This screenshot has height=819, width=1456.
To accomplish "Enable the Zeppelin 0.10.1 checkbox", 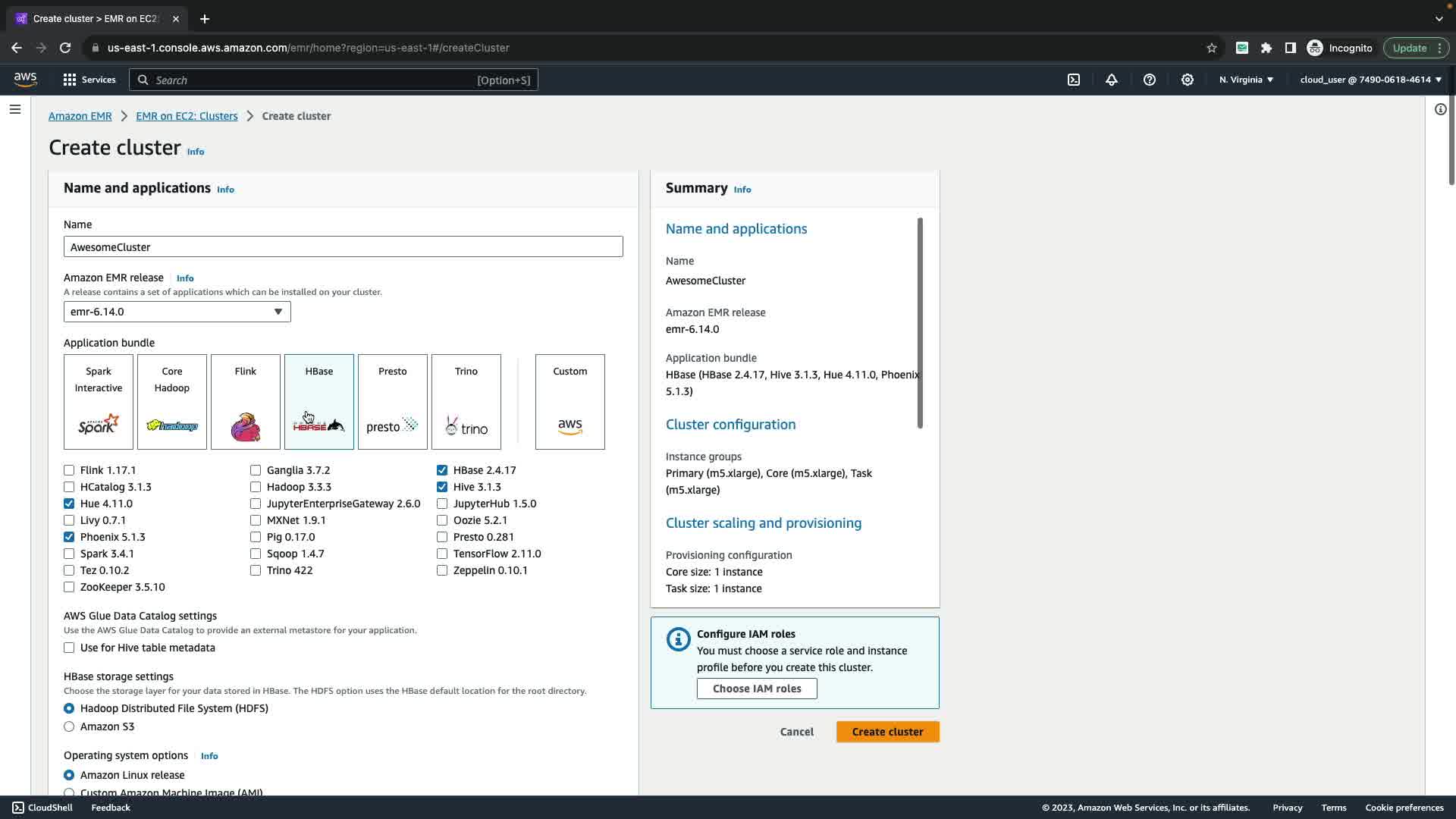I will pos(442,570).
